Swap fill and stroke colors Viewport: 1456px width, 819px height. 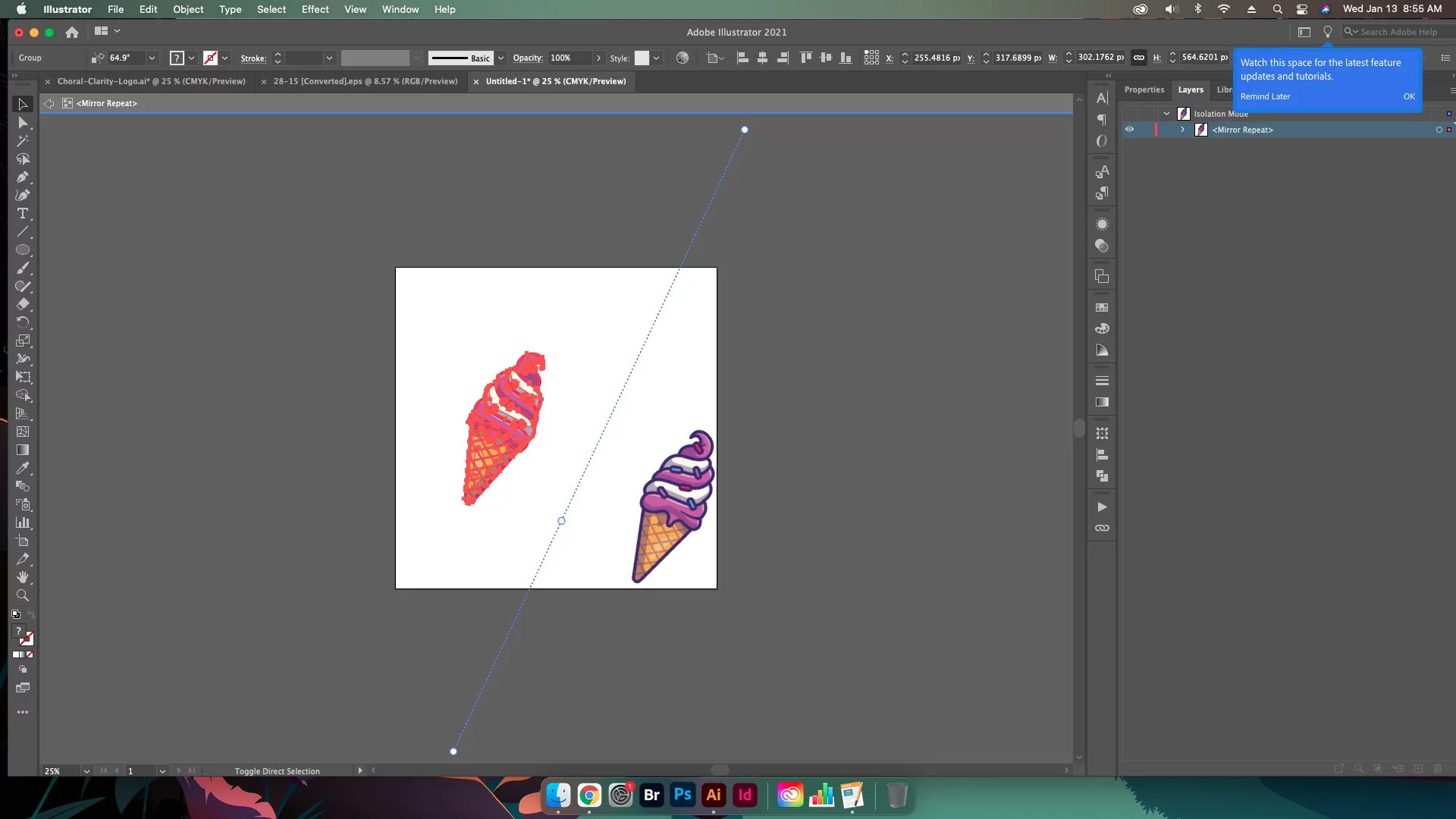coord(31,614)
